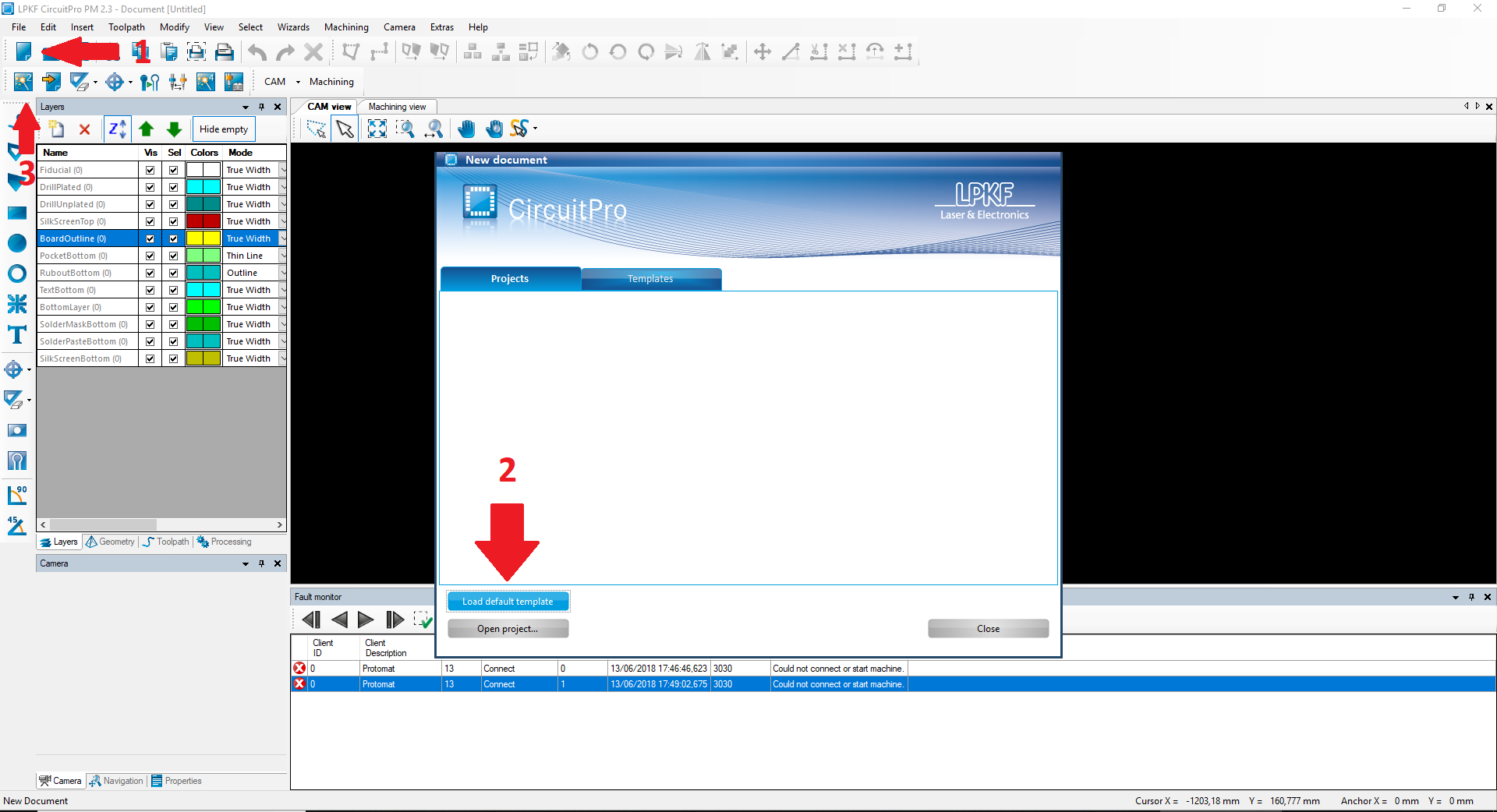The height and width of the screenshot is (812, 1497).
Task: Click the yellow BoardOutline color swatch
Action: pyautogui.click(x=203, y=238)
